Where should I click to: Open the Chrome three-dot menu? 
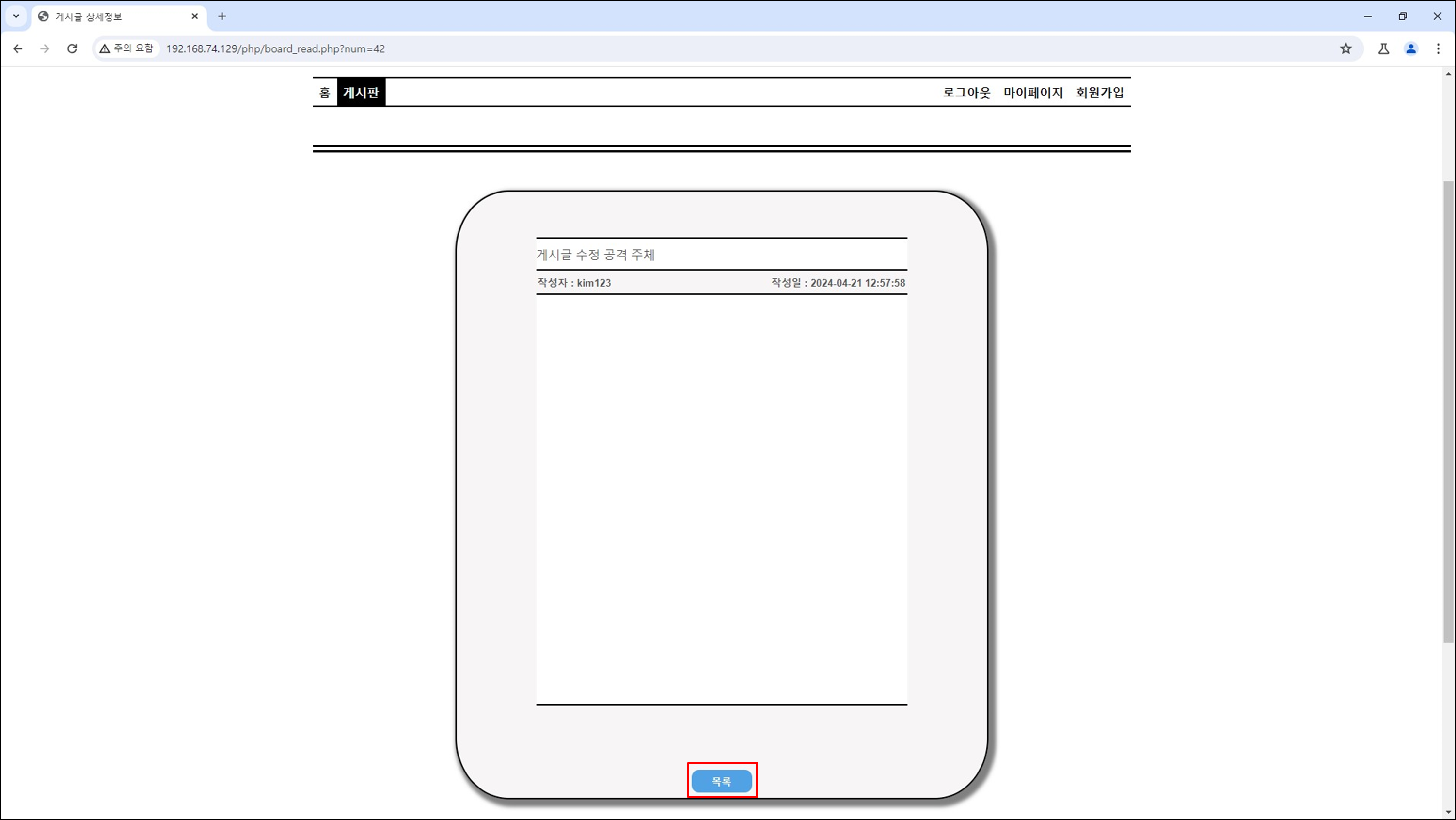[1439, 48]
